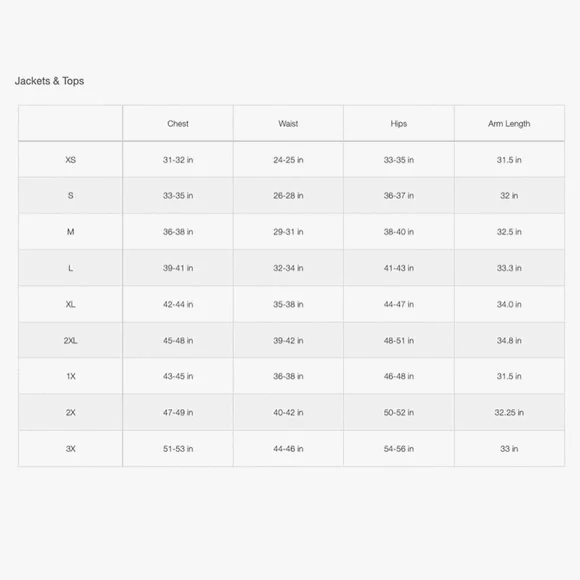Click the 51-53 in chest cell for 3X
This screenshot has height=580, width=580.
pos(178,449)
